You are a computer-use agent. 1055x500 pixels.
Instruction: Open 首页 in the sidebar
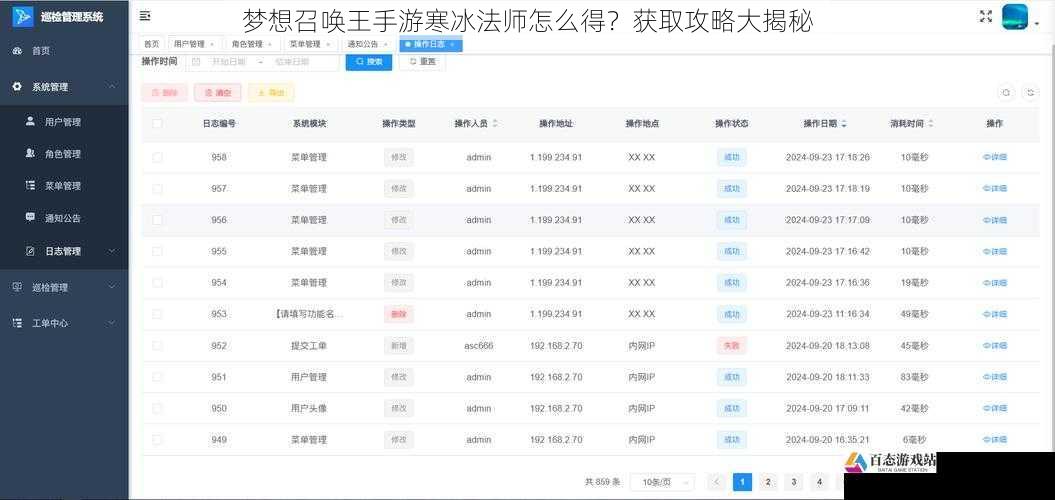(x=40, y=50)
